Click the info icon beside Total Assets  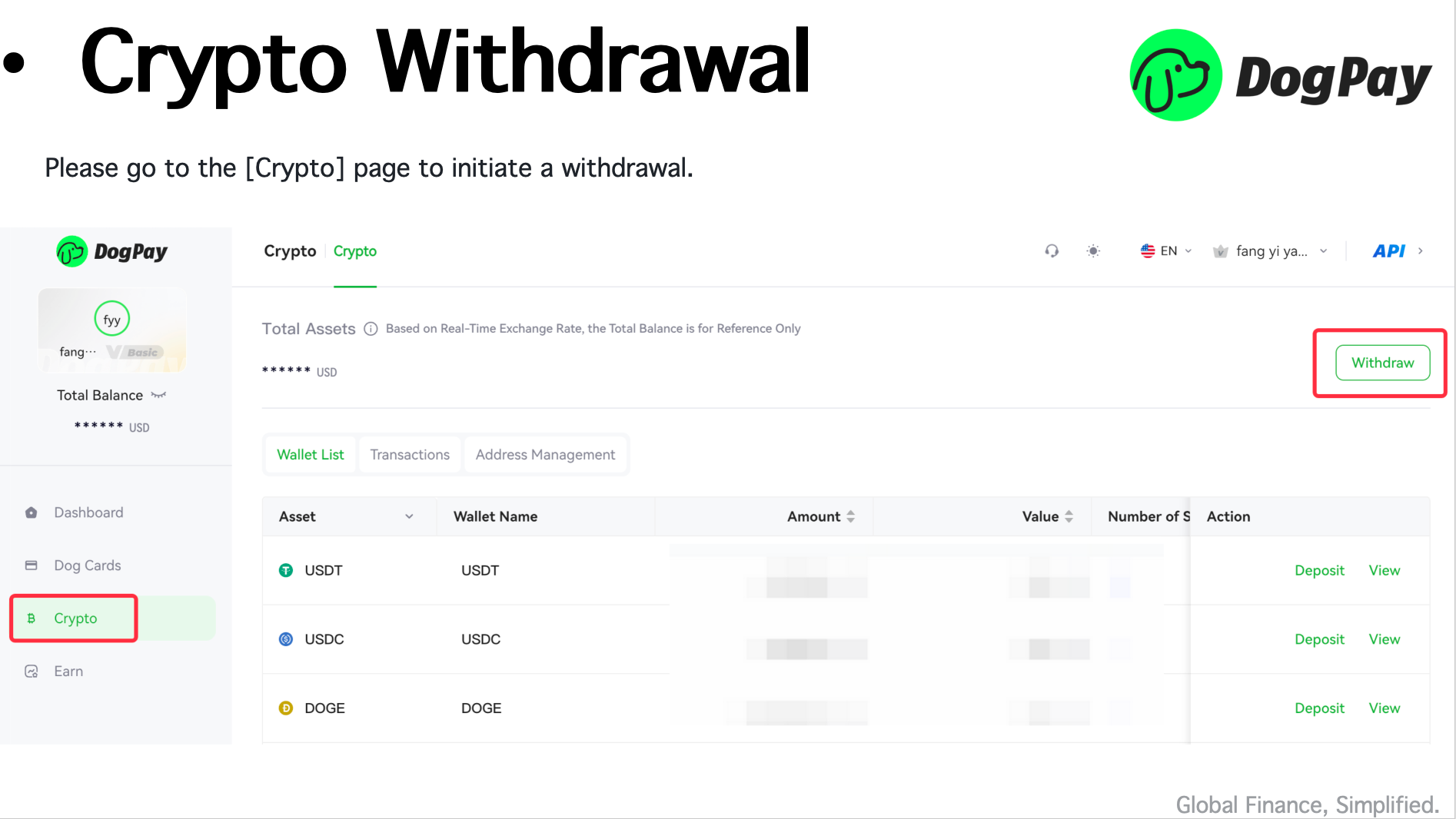point(371,329)
